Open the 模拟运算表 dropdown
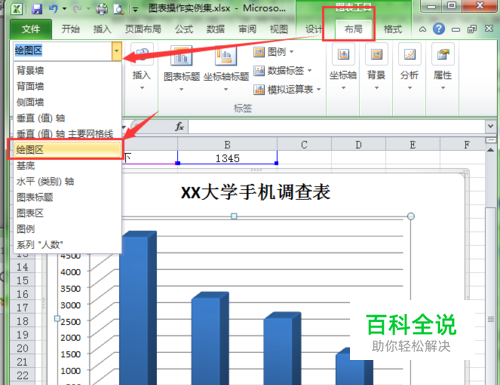Viewport: 500px width, 385px height. 287,89
